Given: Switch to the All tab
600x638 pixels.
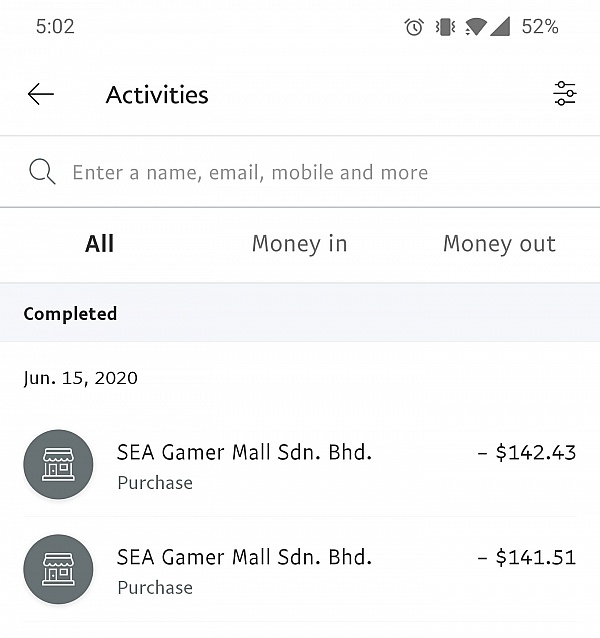Looking at the screenshot, I should 100,244.
